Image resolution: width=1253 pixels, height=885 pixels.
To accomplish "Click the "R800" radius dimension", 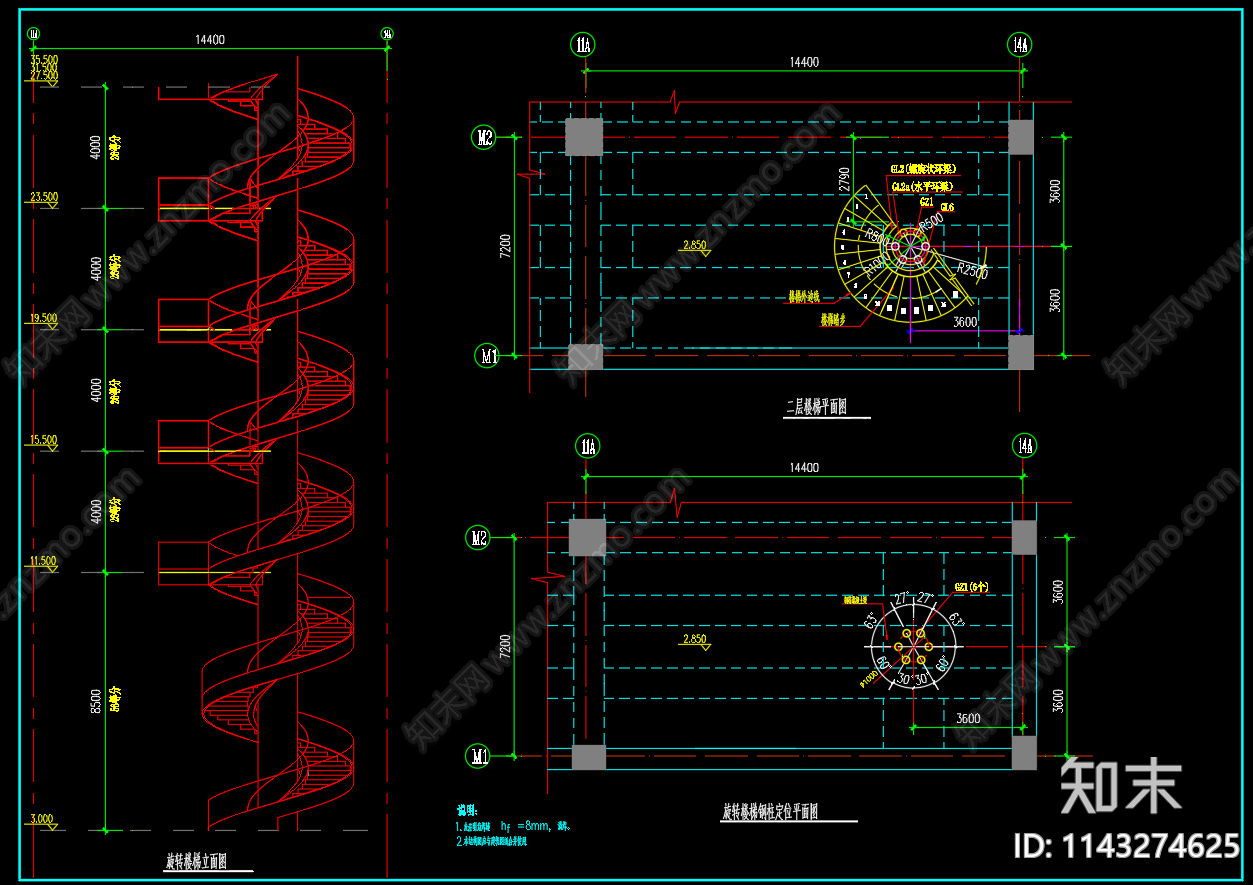I will pyautogui.click(x=877, y=237).
